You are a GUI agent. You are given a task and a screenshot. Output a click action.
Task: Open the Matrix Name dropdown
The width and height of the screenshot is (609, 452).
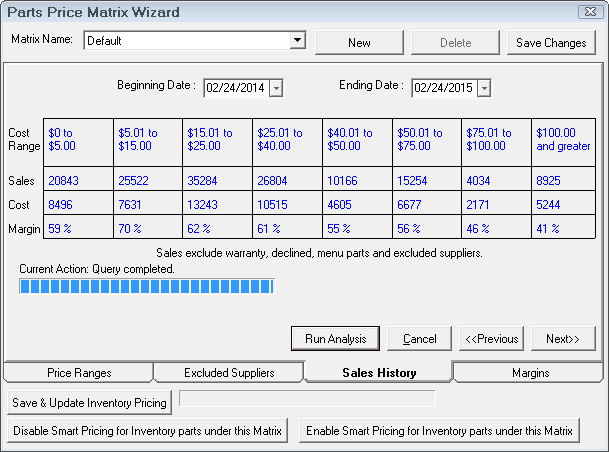pyautogui.click(x=297, y=41)
